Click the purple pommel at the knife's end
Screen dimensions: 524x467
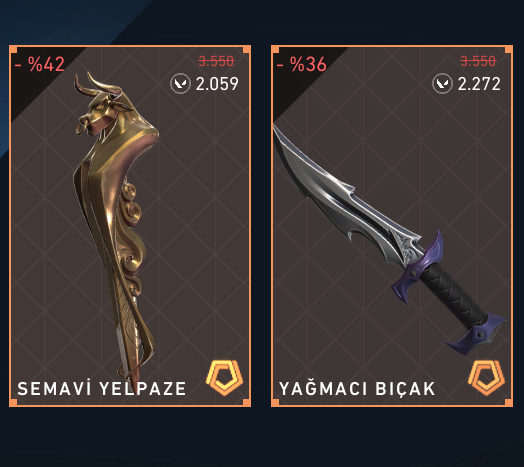pyautogui.click(x=476, y=334)
